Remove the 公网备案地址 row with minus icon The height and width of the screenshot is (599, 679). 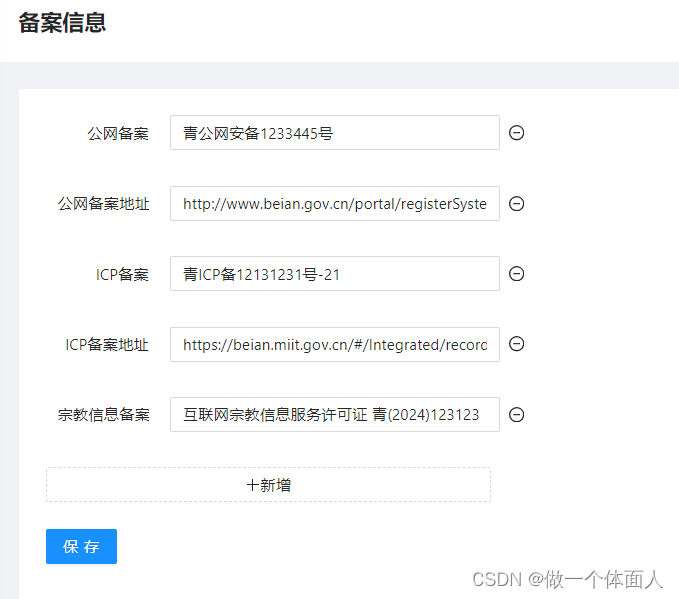point(516,204)
